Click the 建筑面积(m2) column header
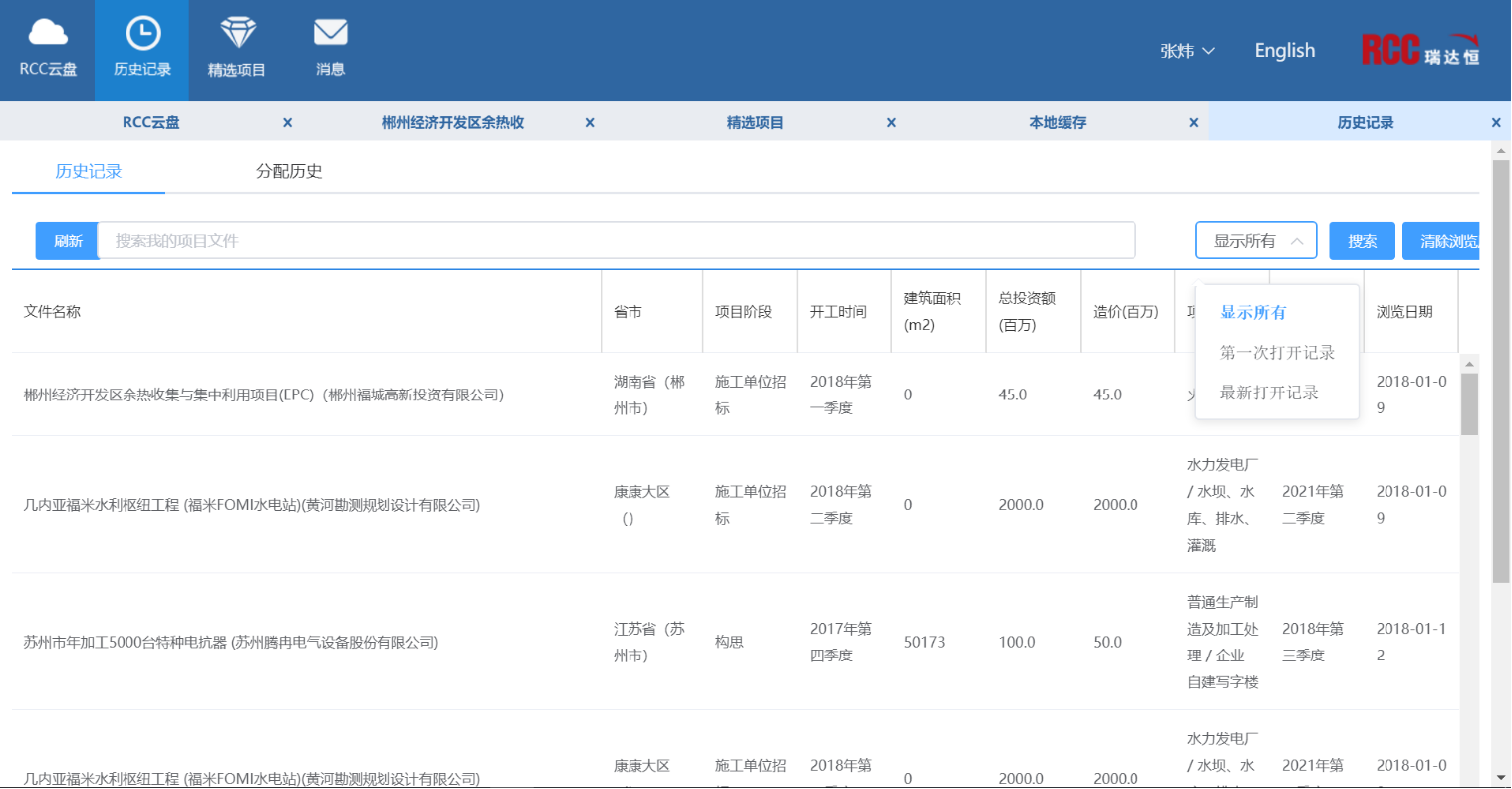The height and width of the screenshot is (789, 1512). (933, 311)
